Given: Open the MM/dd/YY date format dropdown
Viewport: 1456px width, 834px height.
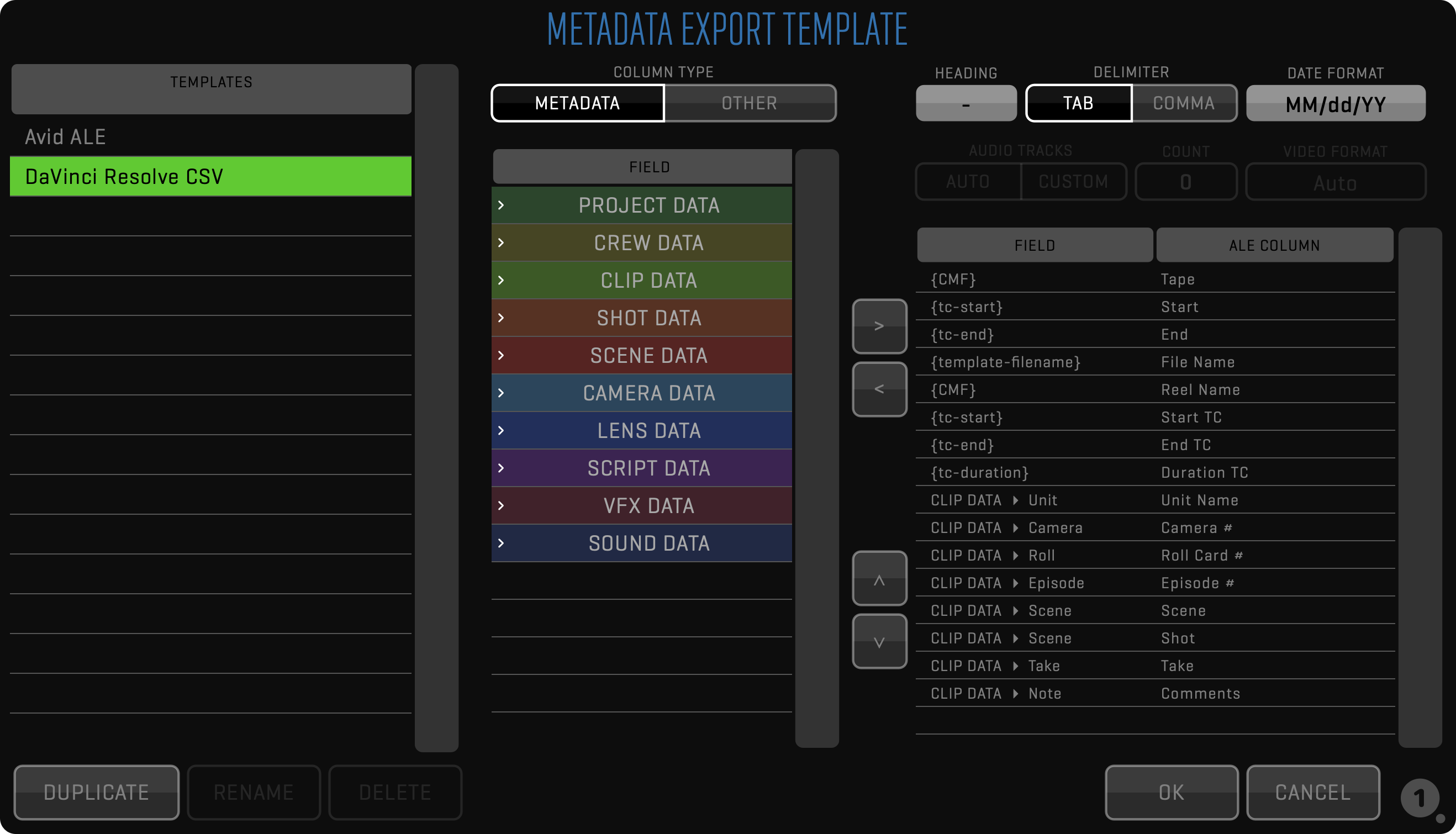Looking at the screenshot, I should tap(1335, 104).
